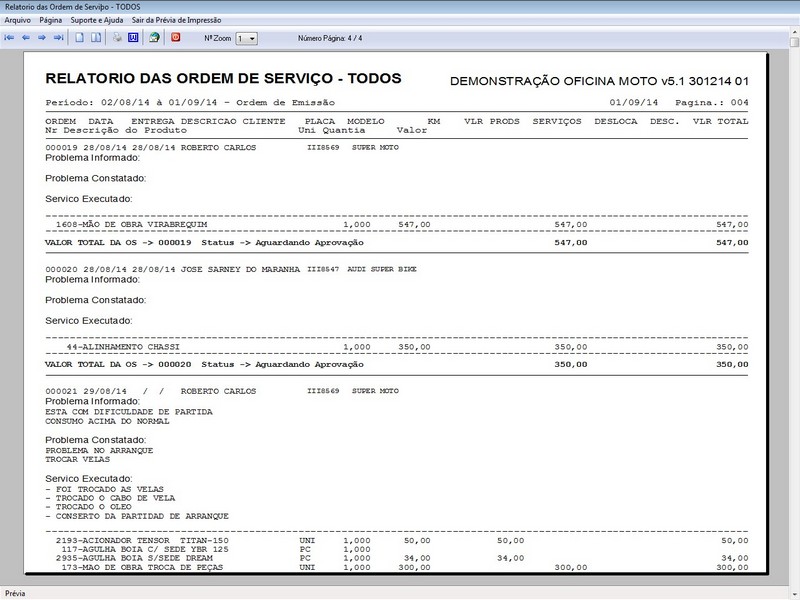Go to the first page arrow

9,38
